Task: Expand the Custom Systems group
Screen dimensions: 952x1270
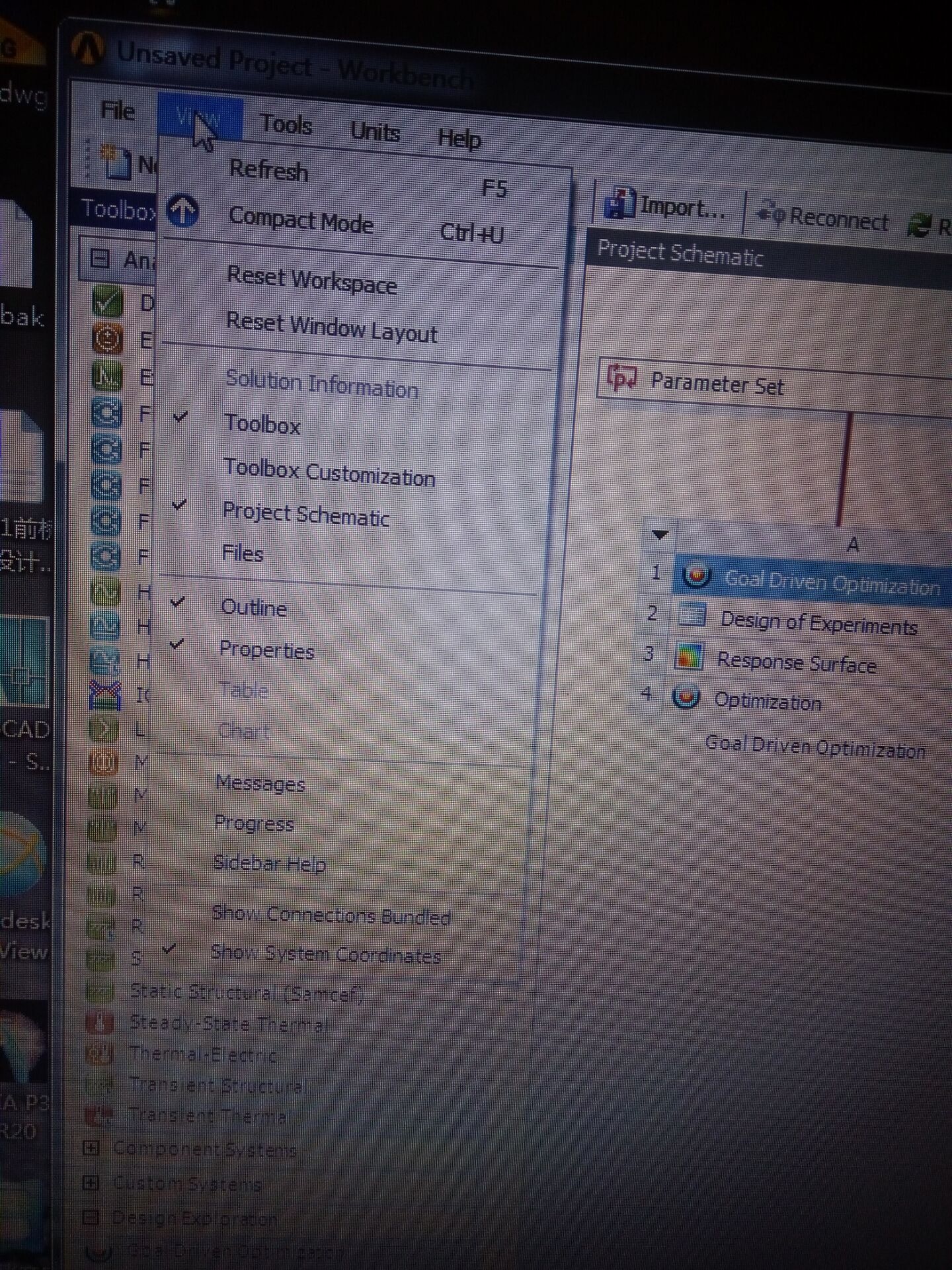Action: pos(91,1182)
